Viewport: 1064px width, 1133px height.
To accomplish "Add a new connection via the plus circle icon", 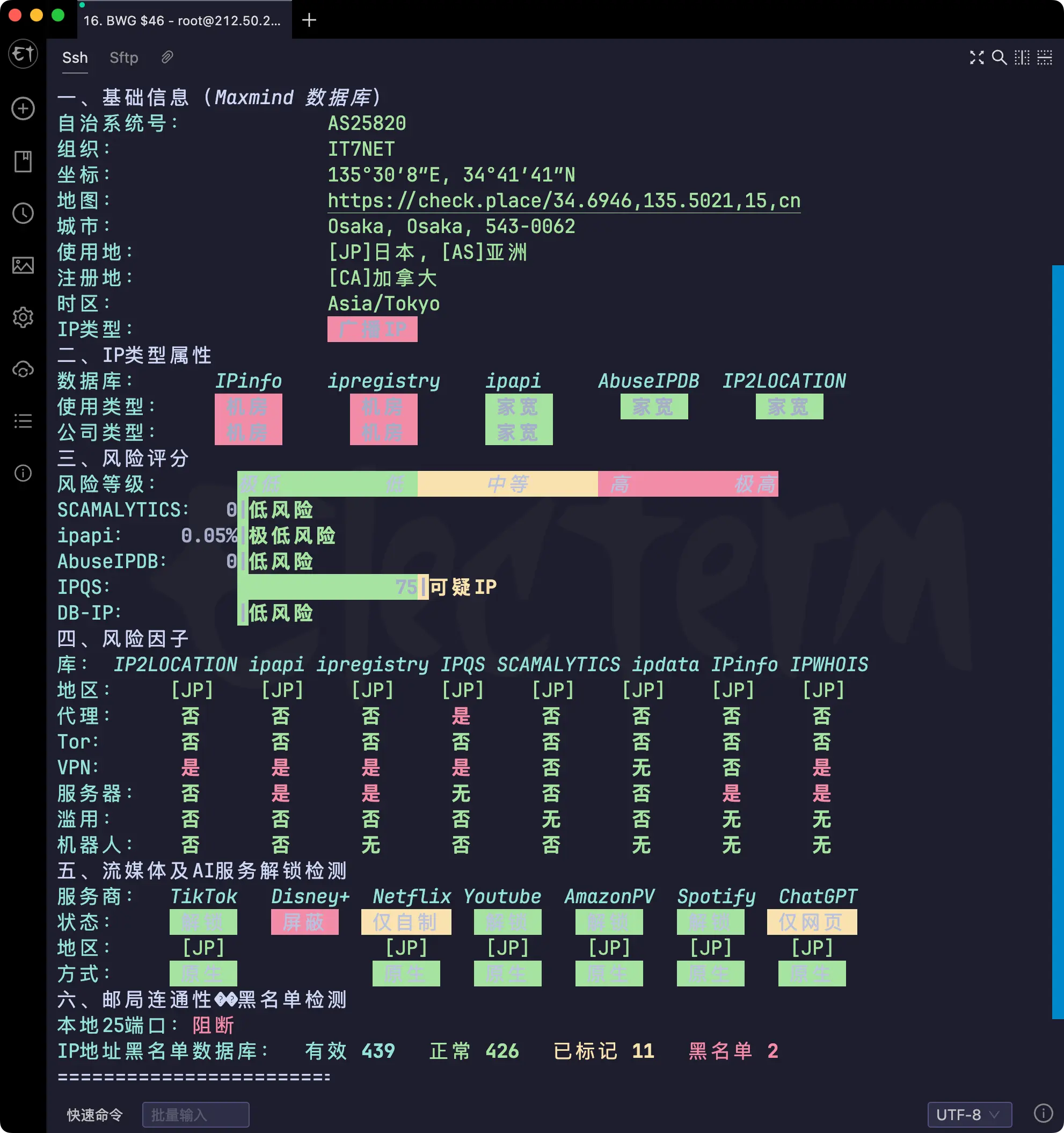I will click(x=23, y=108).
